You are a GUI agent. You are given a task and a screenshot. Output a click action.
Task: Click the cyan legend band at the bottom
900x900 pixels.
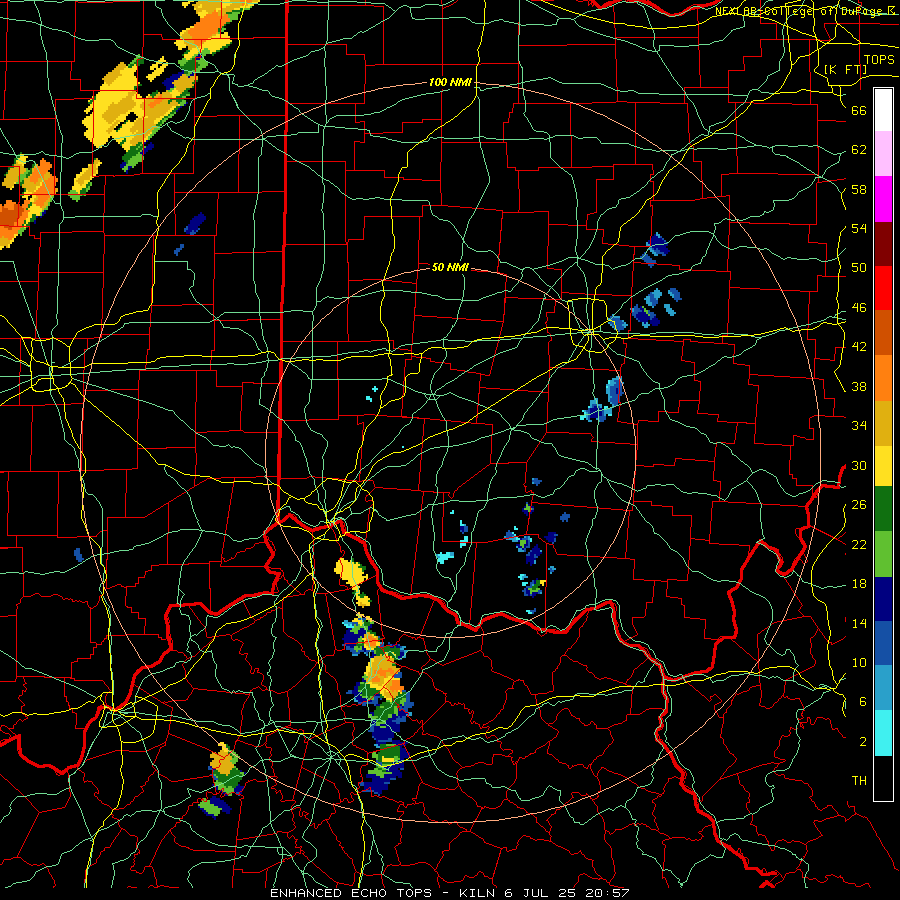click(883, 733)
